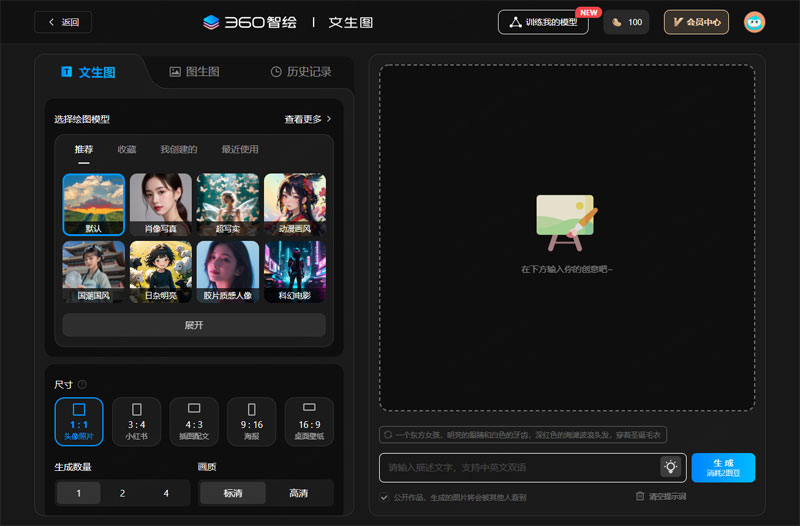Click the 生成 generate button
The height and width of the screenshot is (526, 800).
[x=722, y=468]
